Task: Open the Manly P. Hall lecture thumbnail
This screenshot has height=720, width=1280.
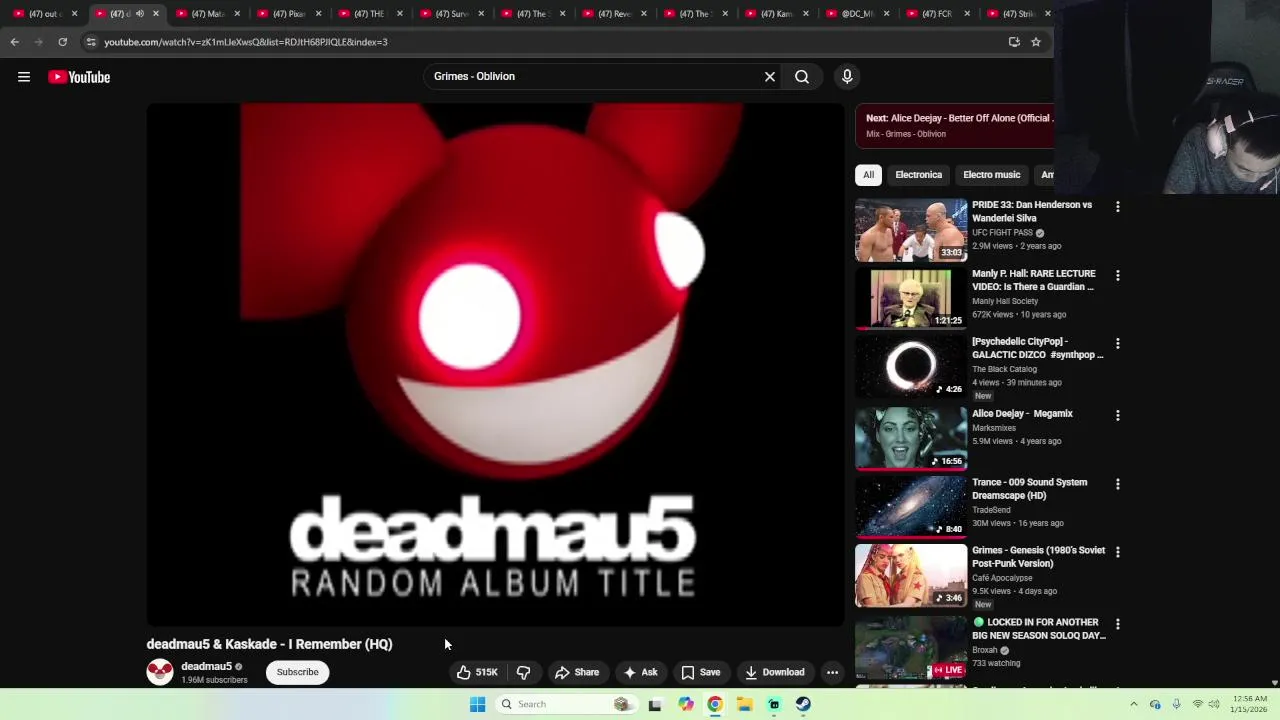Action: pos(910,298)
